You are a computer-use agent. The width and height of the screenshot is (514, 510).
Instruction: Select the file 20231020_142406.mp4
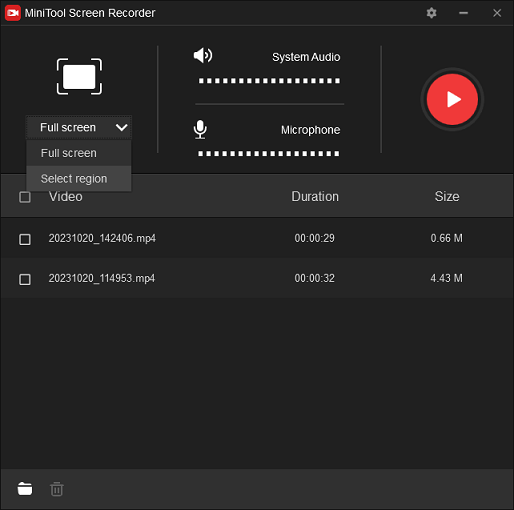102,238
